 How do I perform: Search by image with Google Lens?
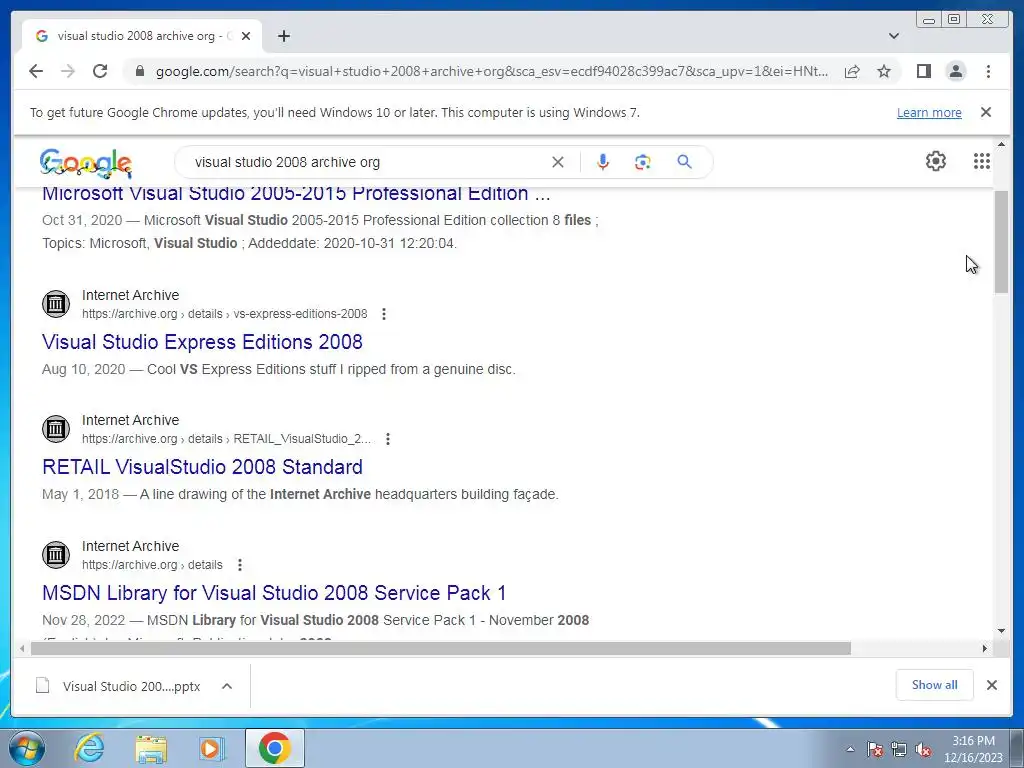(x=643, y=162)
